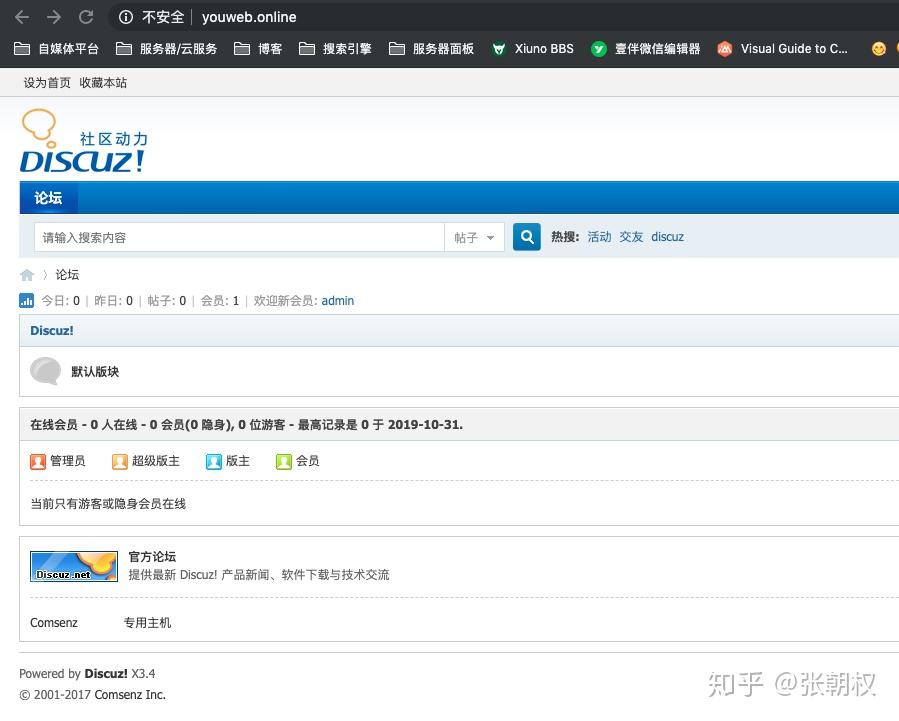Click the 管理员 red user icon
899x721 pixels.
click(38, 461)
